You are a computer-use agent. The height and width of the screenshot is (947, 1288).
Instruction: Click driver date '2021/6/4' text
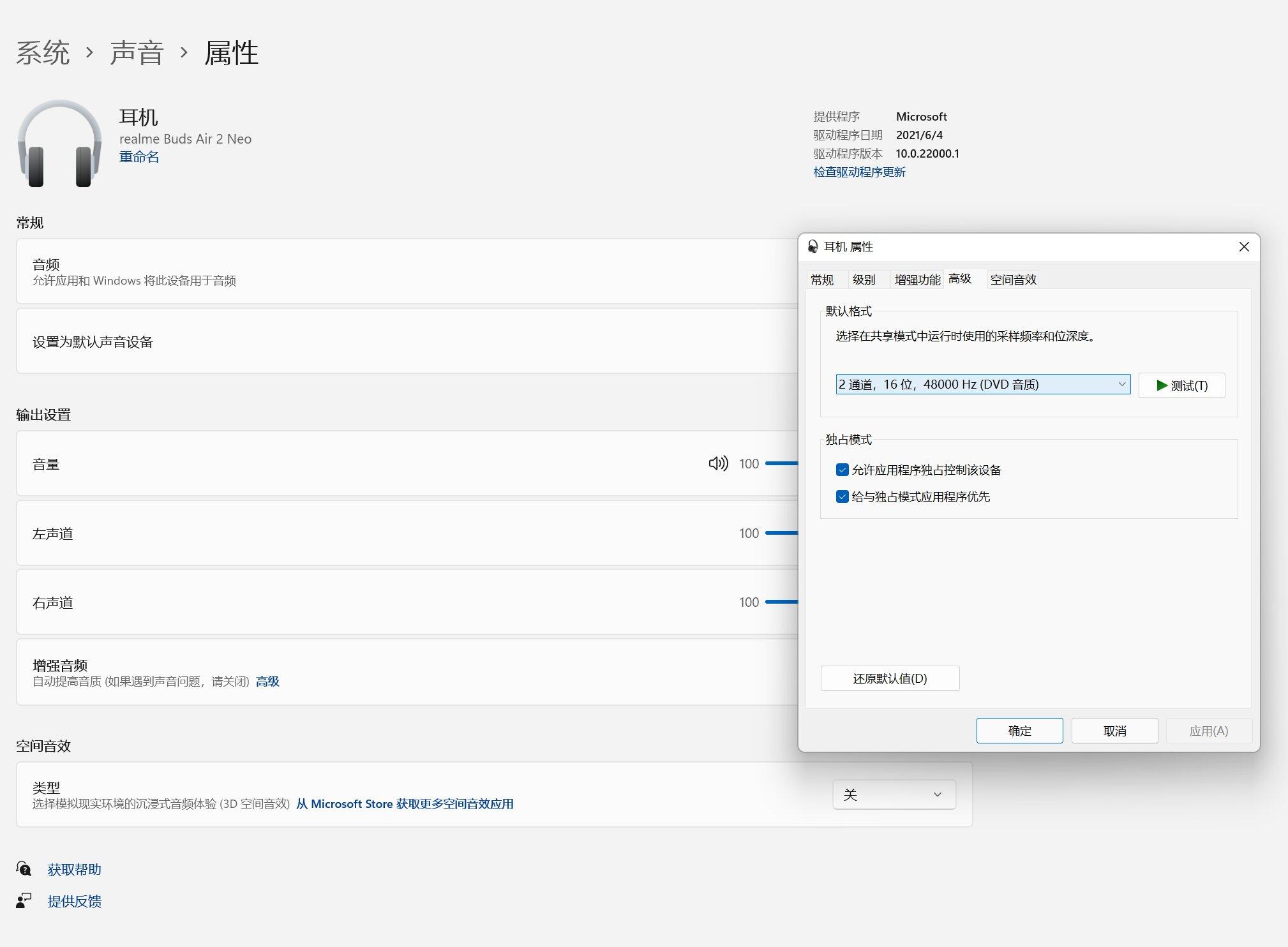(919, 135)
